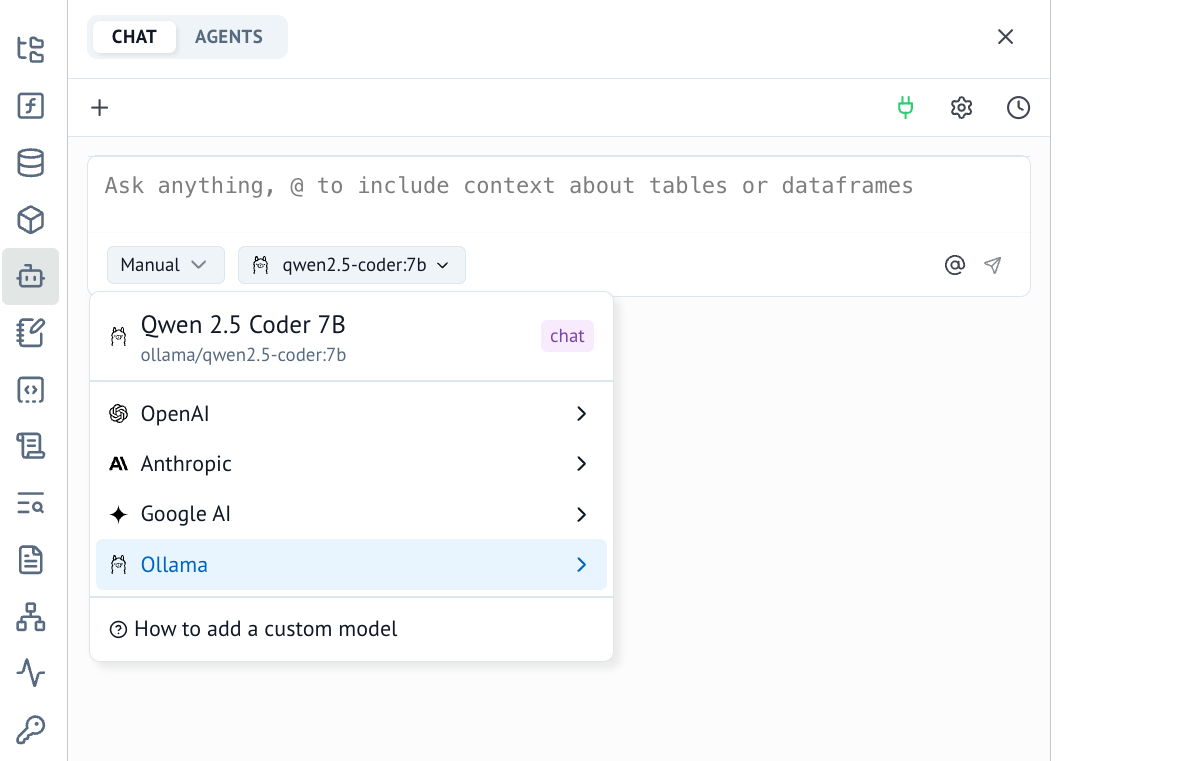Screen dimensions: 1187x761
Task: Open the packages cube icon
Action: pyautogui.click(x=31, y=220)
